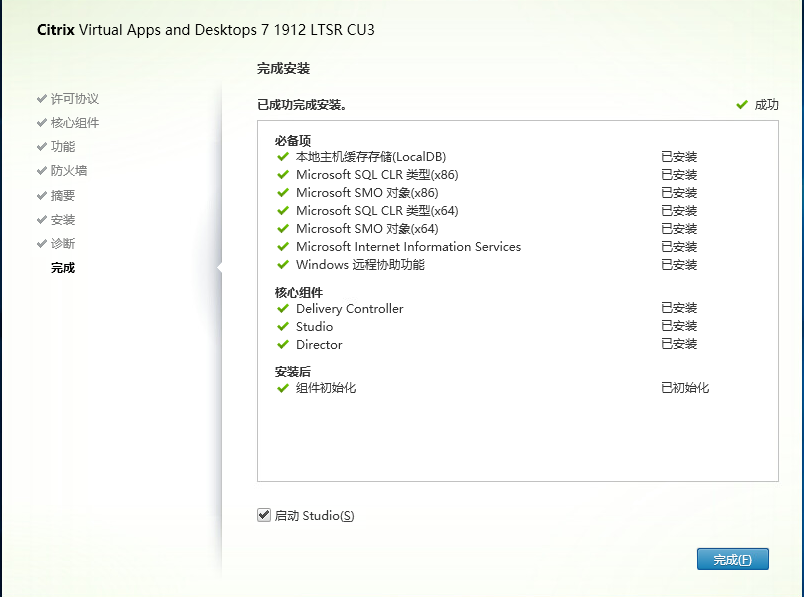This screenshot has height=597, width=804.
Task: Click the 启动 Studio(S) label text
Action: pyautogui.click(x=314, y=516)
